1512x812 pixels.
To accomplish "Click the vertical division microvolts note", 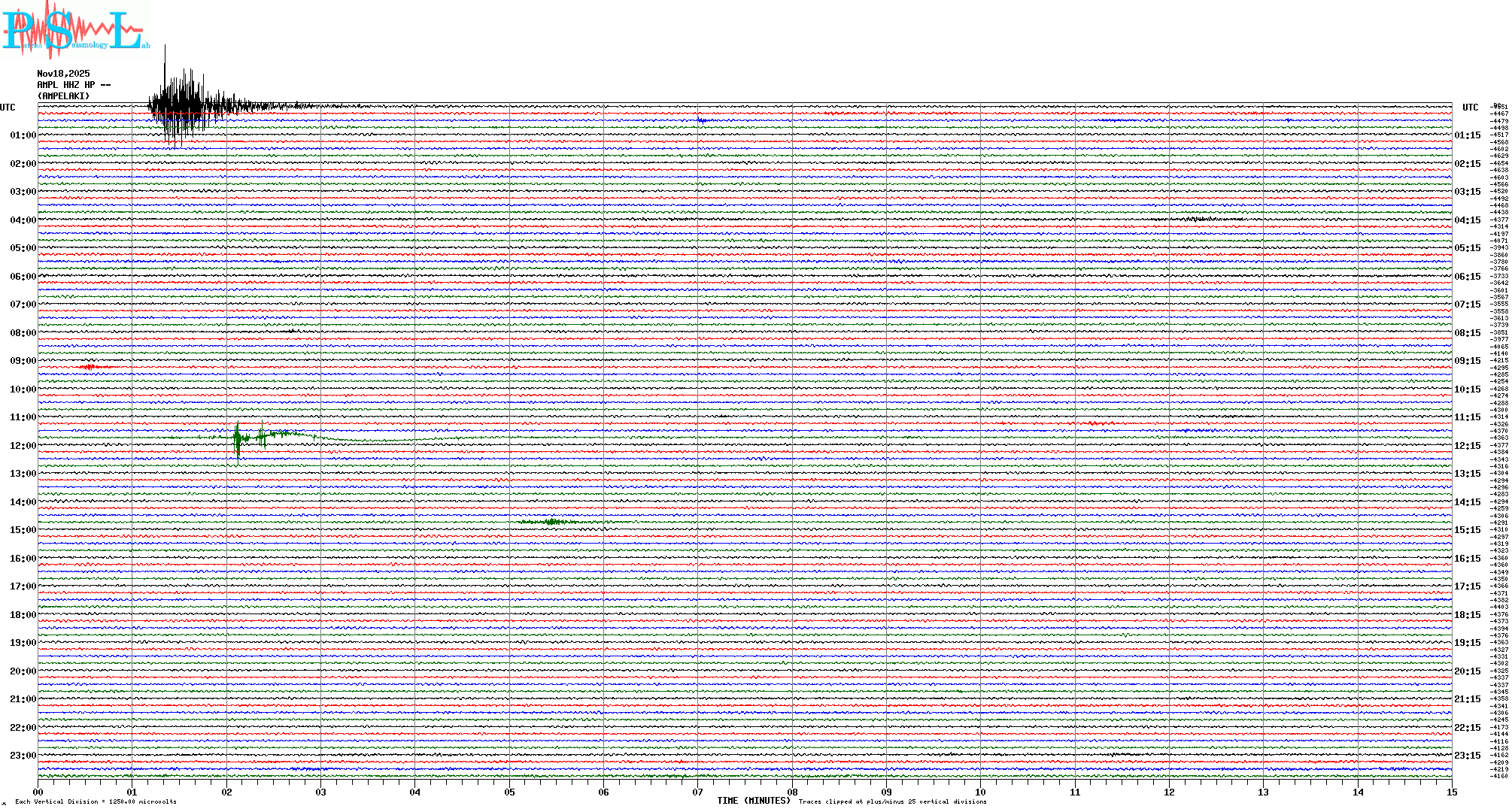I will [96, 801].
